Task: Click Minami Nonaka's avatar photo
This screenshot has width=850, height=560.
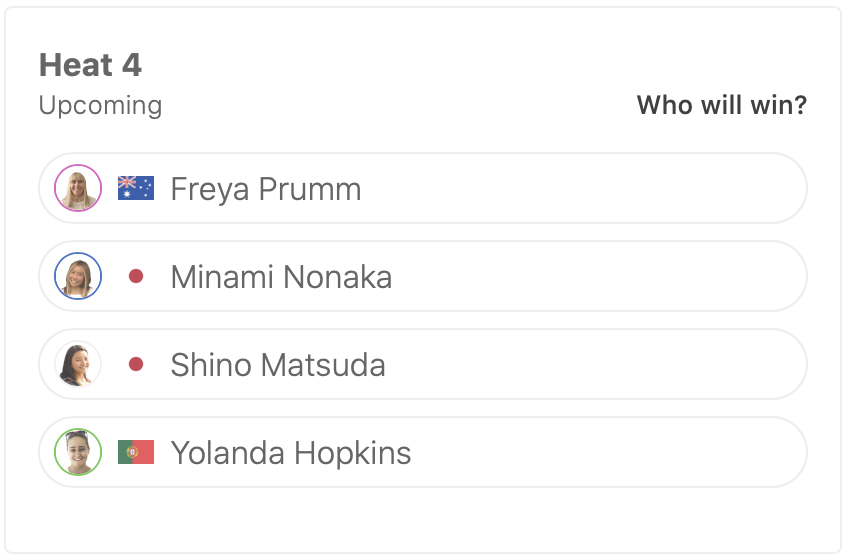Action: click(78, 276)
